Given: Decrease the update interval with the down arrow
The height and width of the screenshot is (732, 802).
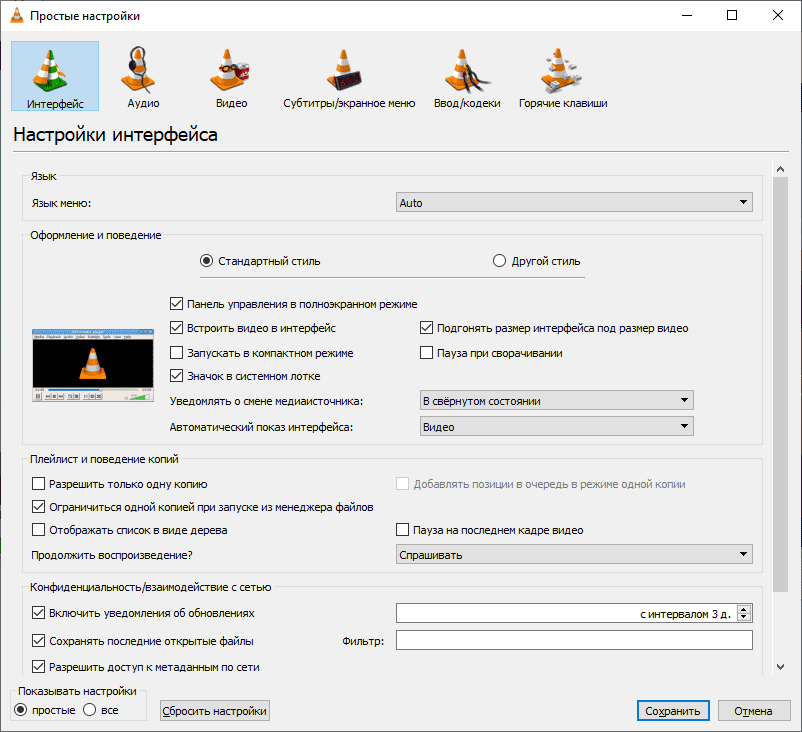Looking at the screenshot, I should point(744,617).
